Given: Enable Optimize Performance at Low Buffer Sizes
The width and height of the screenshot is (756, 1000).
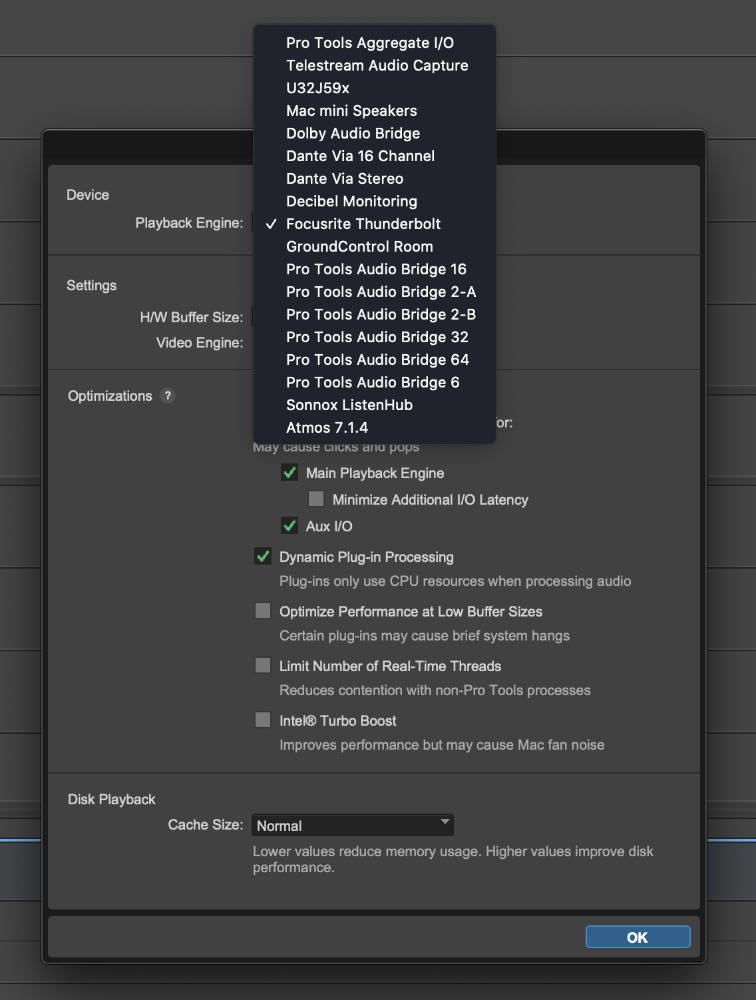Looking at the screenshot, I should coord(263,611).
